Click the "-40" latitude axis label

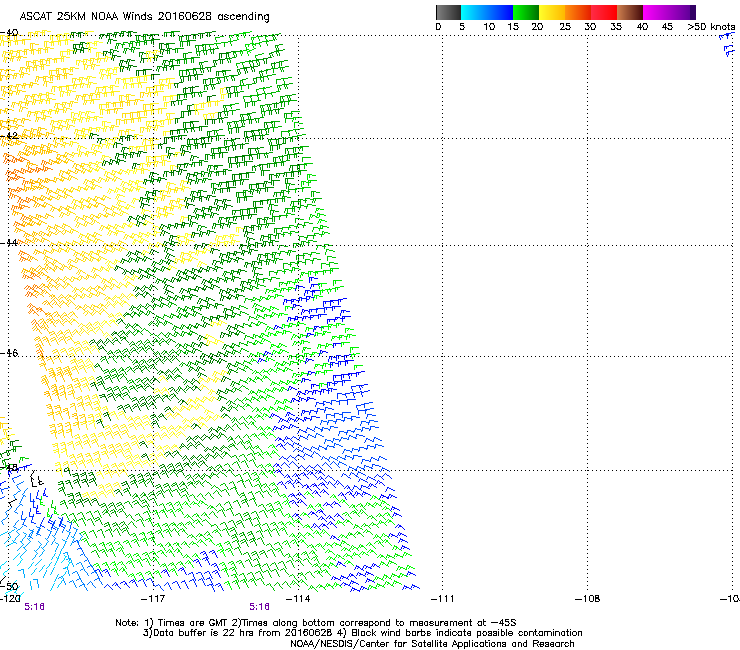click(9, 33)
